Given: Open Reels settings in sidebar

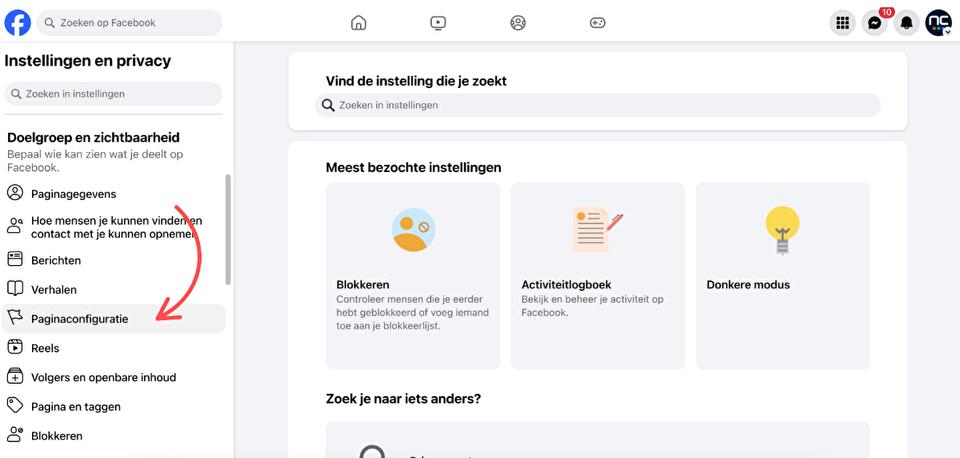Looking at the screenshot, I should click(x=45, y=348).
